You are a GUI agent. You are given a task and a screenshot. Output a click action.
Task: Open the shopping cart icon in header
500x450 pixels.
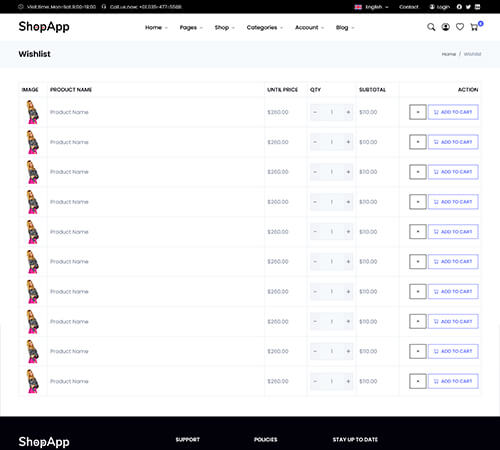(474, 27)
